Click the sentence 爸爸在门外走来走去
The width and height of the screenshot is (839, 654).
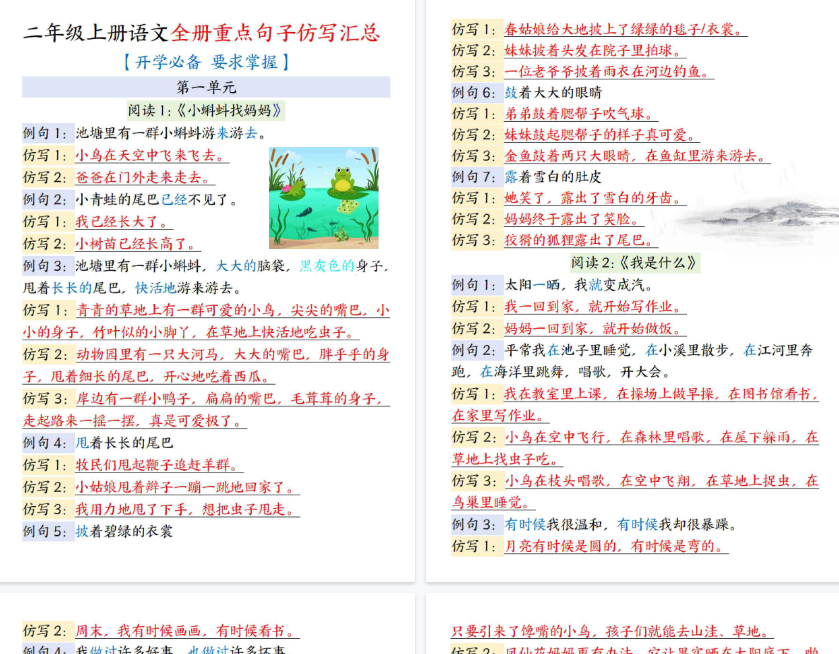click(x=144, y=177)
